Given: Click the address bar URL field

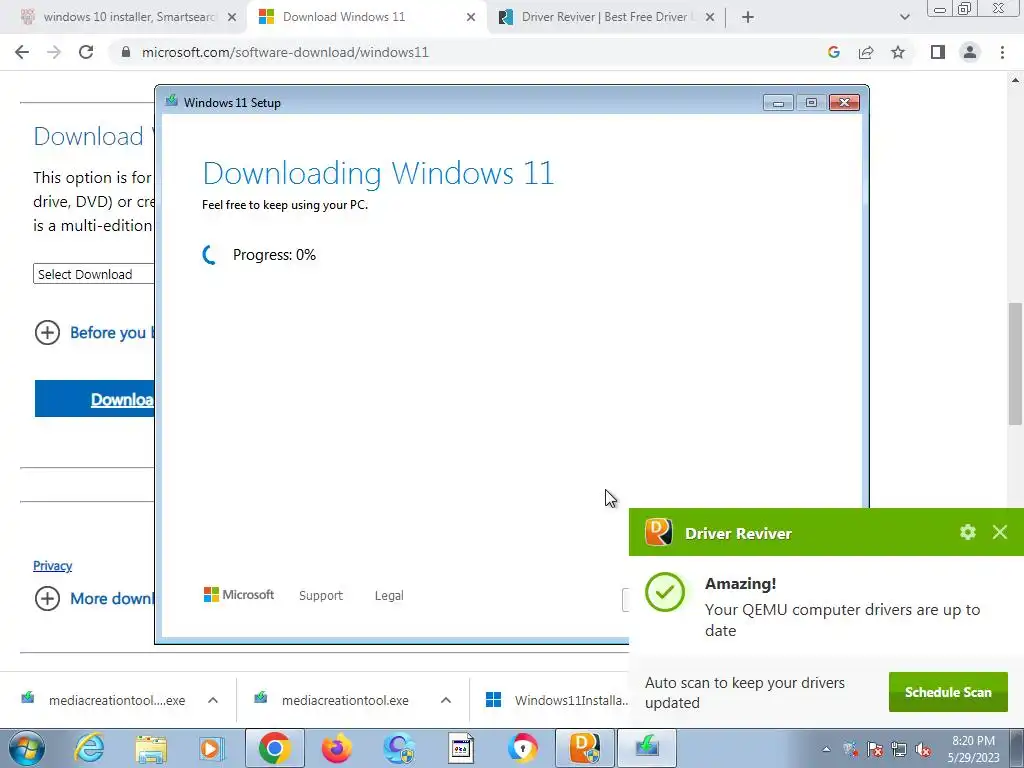Looking at the screenshot, I should [x=470, y=52].
